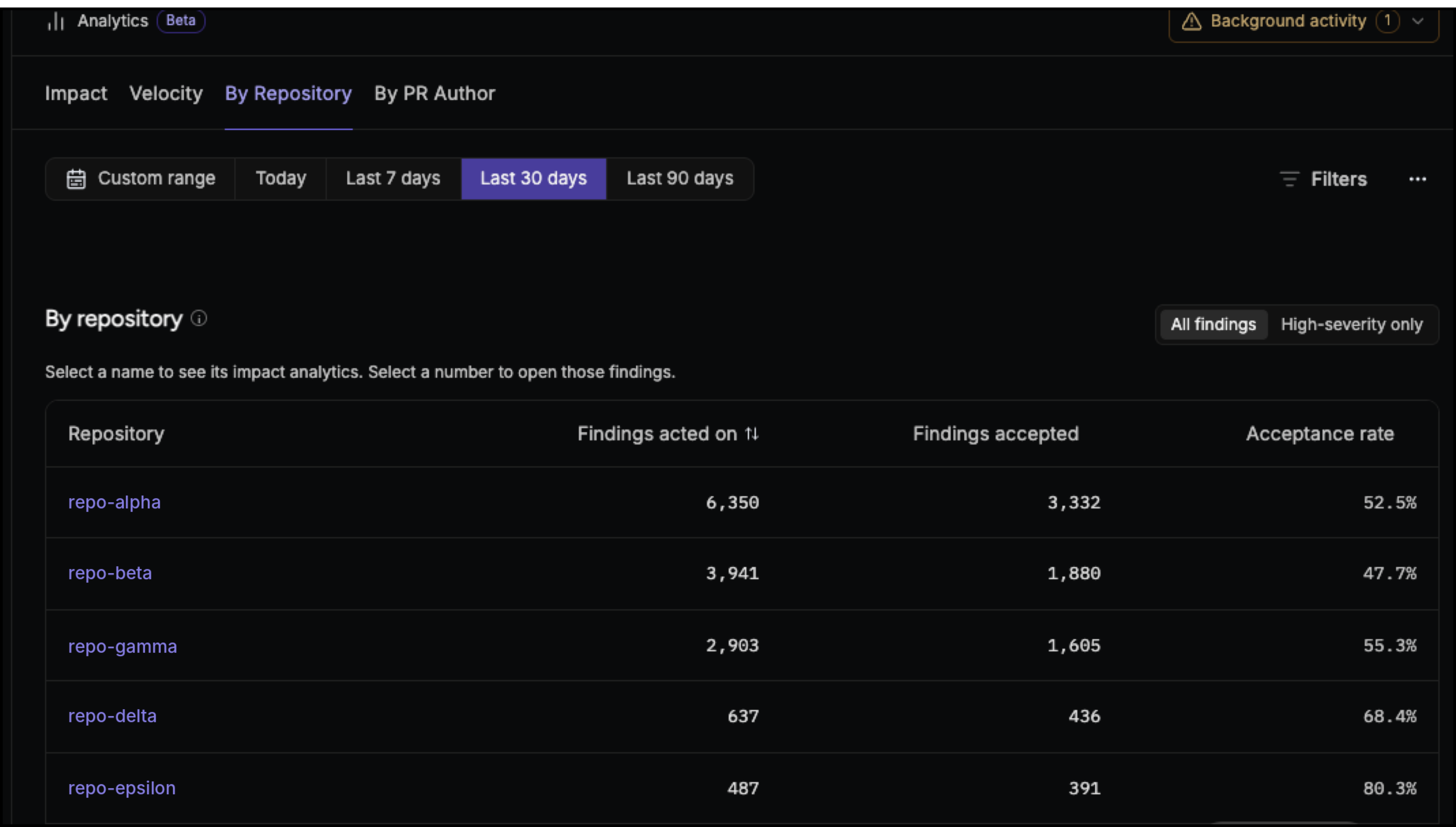Viewport: 1456px width, 827px height.
Task: Switch to the Impact tab
Action: pos(76,93)
